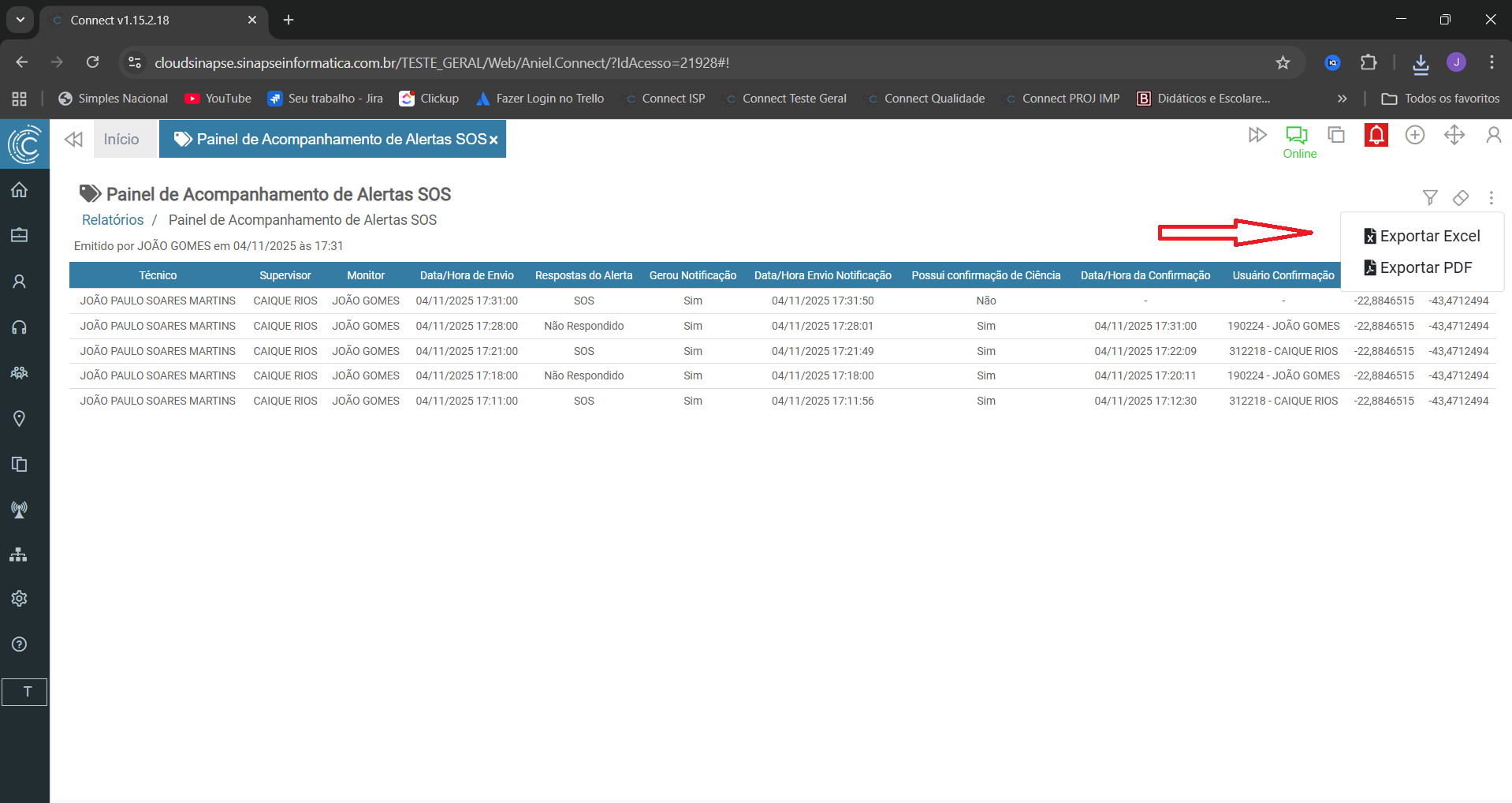The image size is (1512, 803).
Task: Close the Painel de Acompanhamento tab
Action: [x=493, y=140]
